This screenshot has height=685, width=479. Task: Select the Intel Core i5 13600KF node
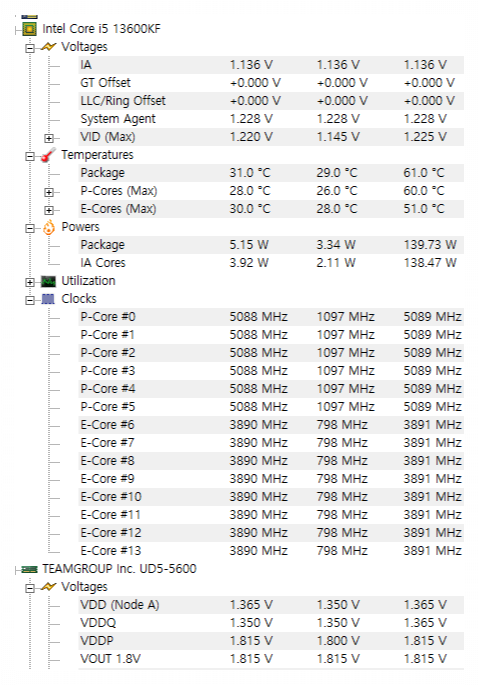(101, 29)
